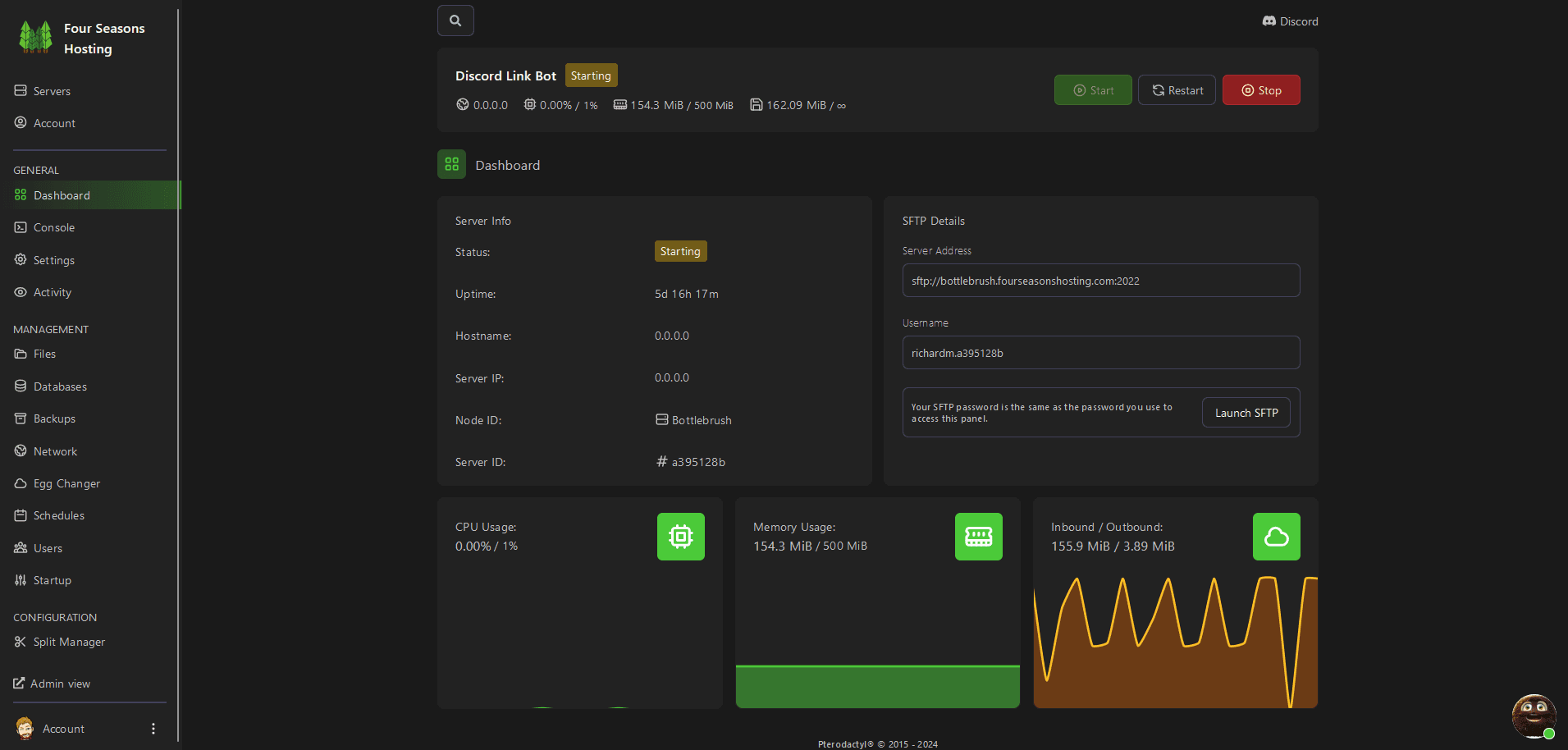The width and height of the screenshot is (1568, 750).
Task: Click the server ID a395128b
Action: tap(698, 462)
